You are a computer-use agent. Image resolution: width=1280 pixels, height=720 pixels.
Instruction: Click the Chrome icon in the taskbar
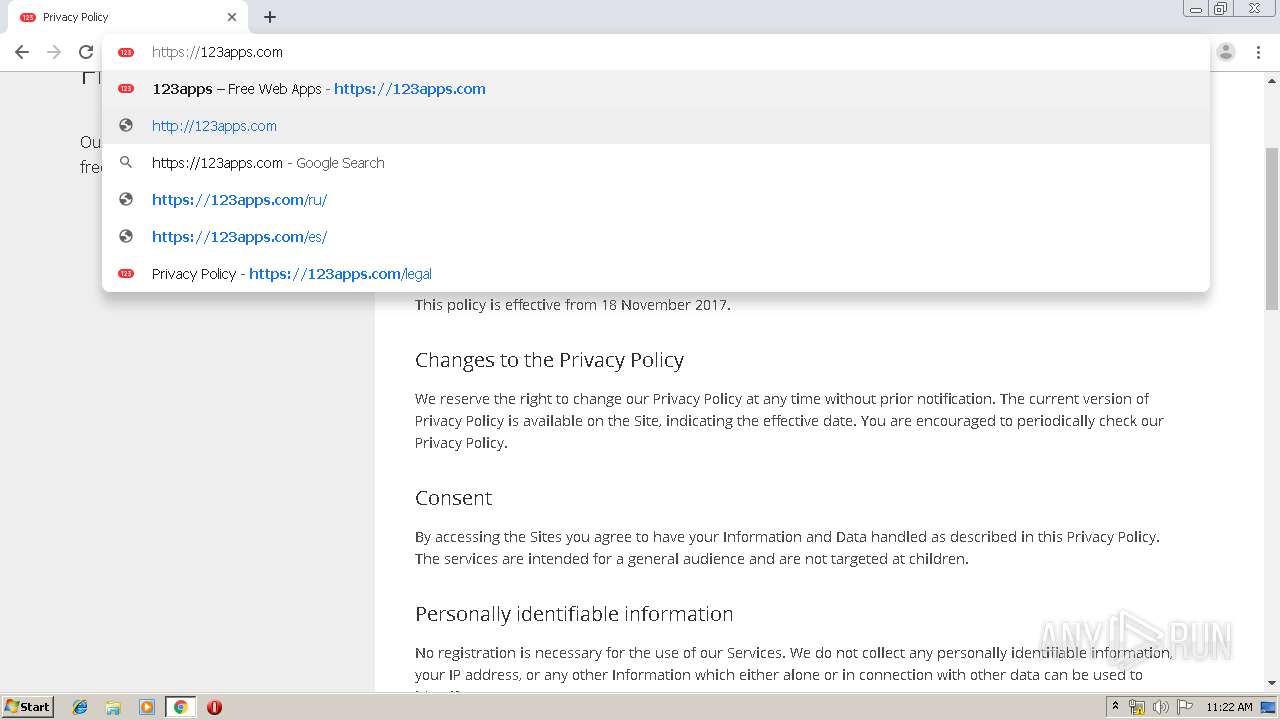pyautogui.click(x=180, y=707)
